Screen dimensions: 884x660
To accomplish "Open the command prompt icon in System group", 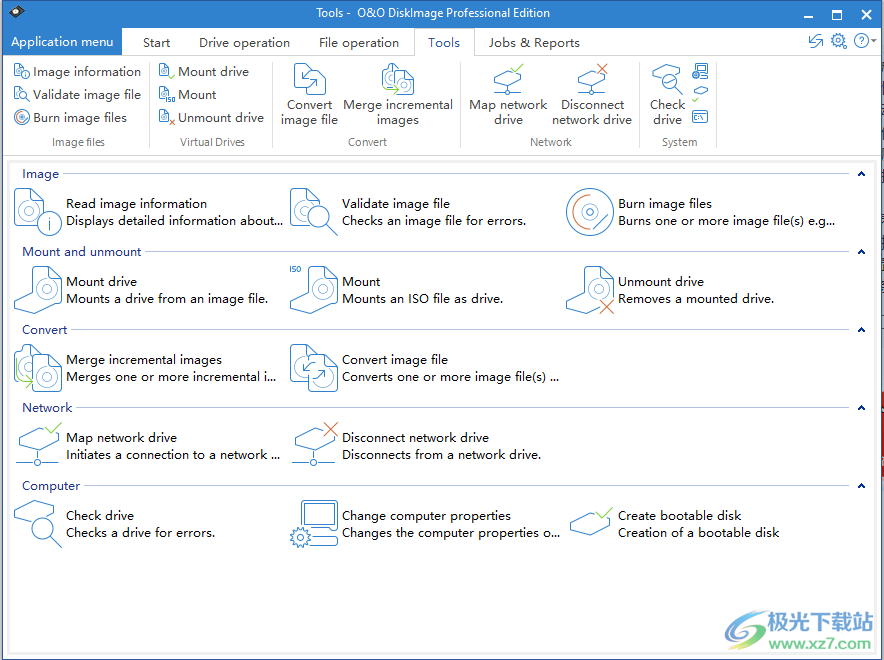I will [x=700, y=116].
